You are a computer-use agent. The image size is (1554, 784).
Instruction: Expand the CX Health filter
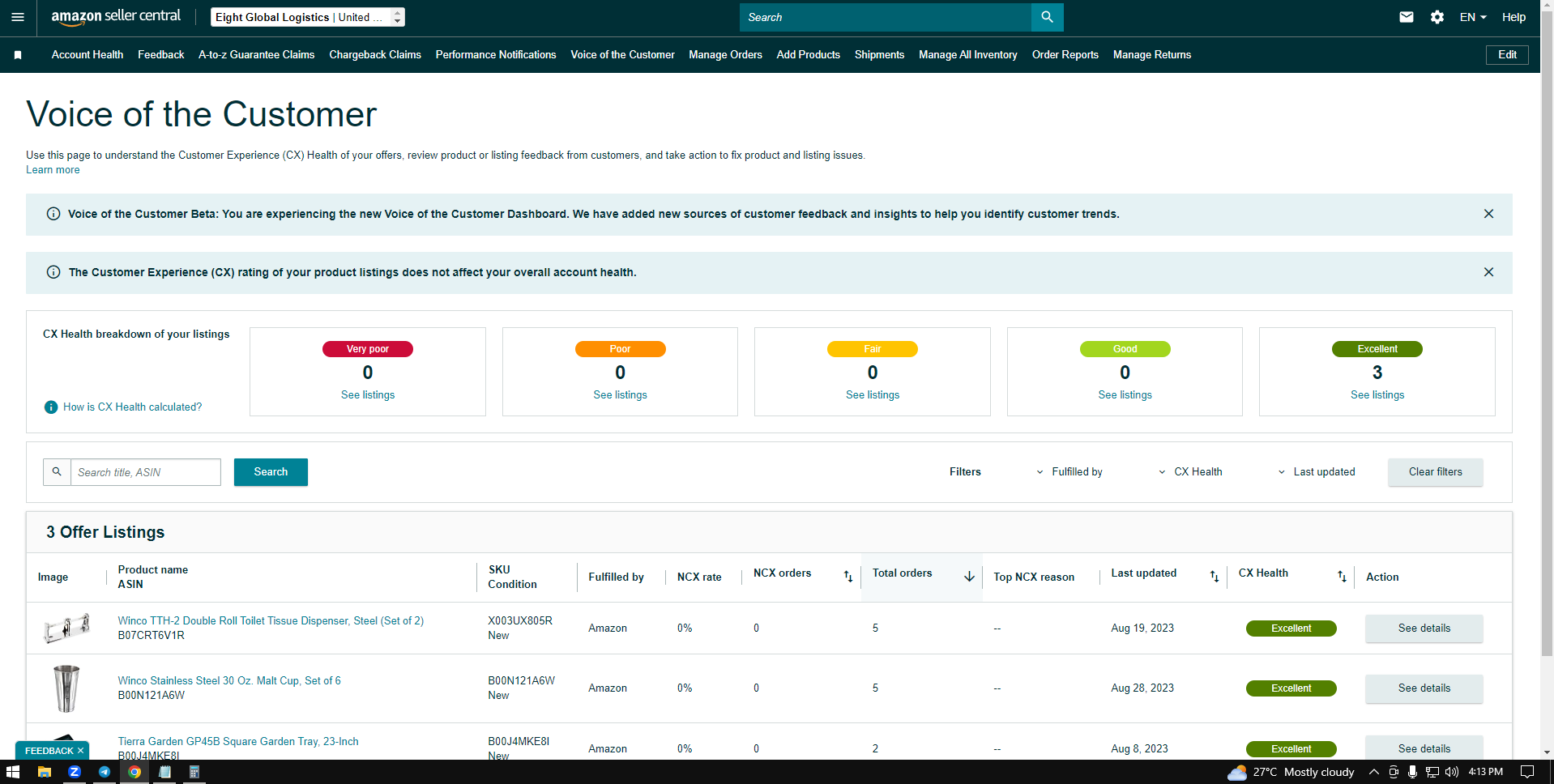(x=1190, y=472)
